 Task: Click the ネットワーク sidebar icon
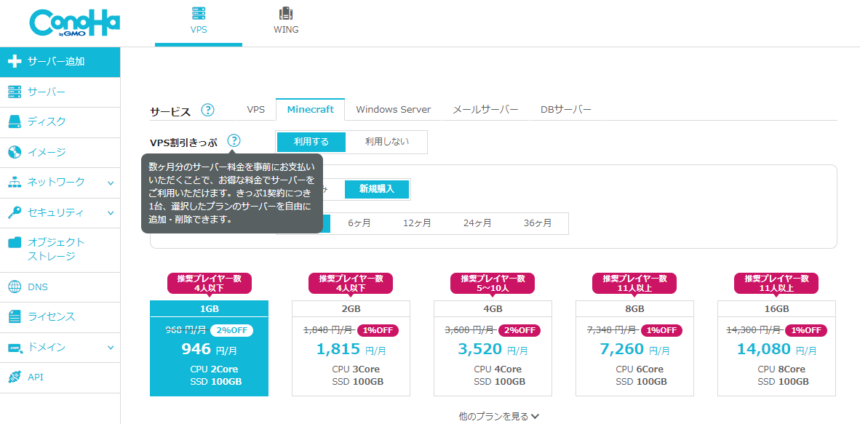click(15, 182)
